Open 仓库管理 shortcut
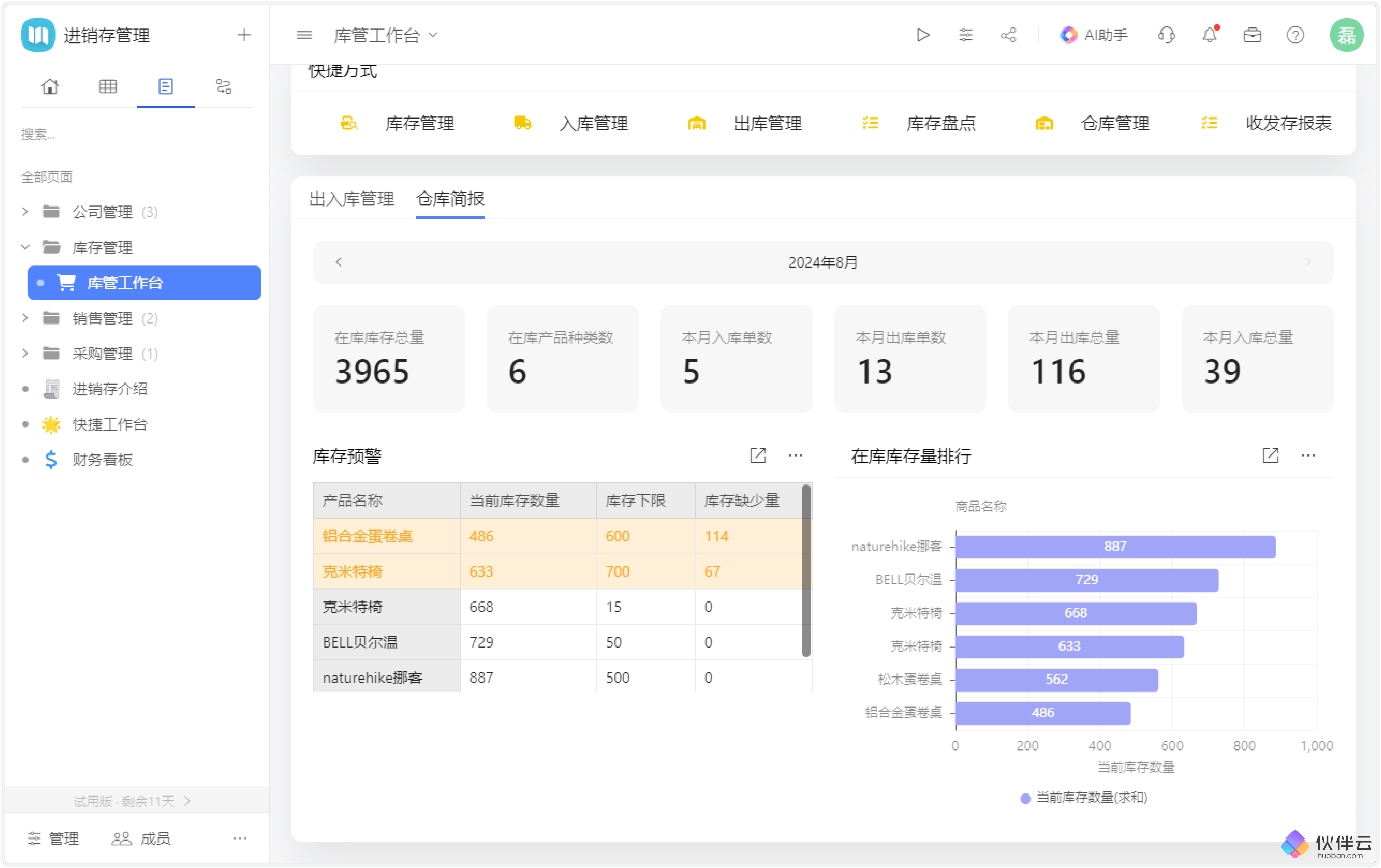 point(1092,123)
